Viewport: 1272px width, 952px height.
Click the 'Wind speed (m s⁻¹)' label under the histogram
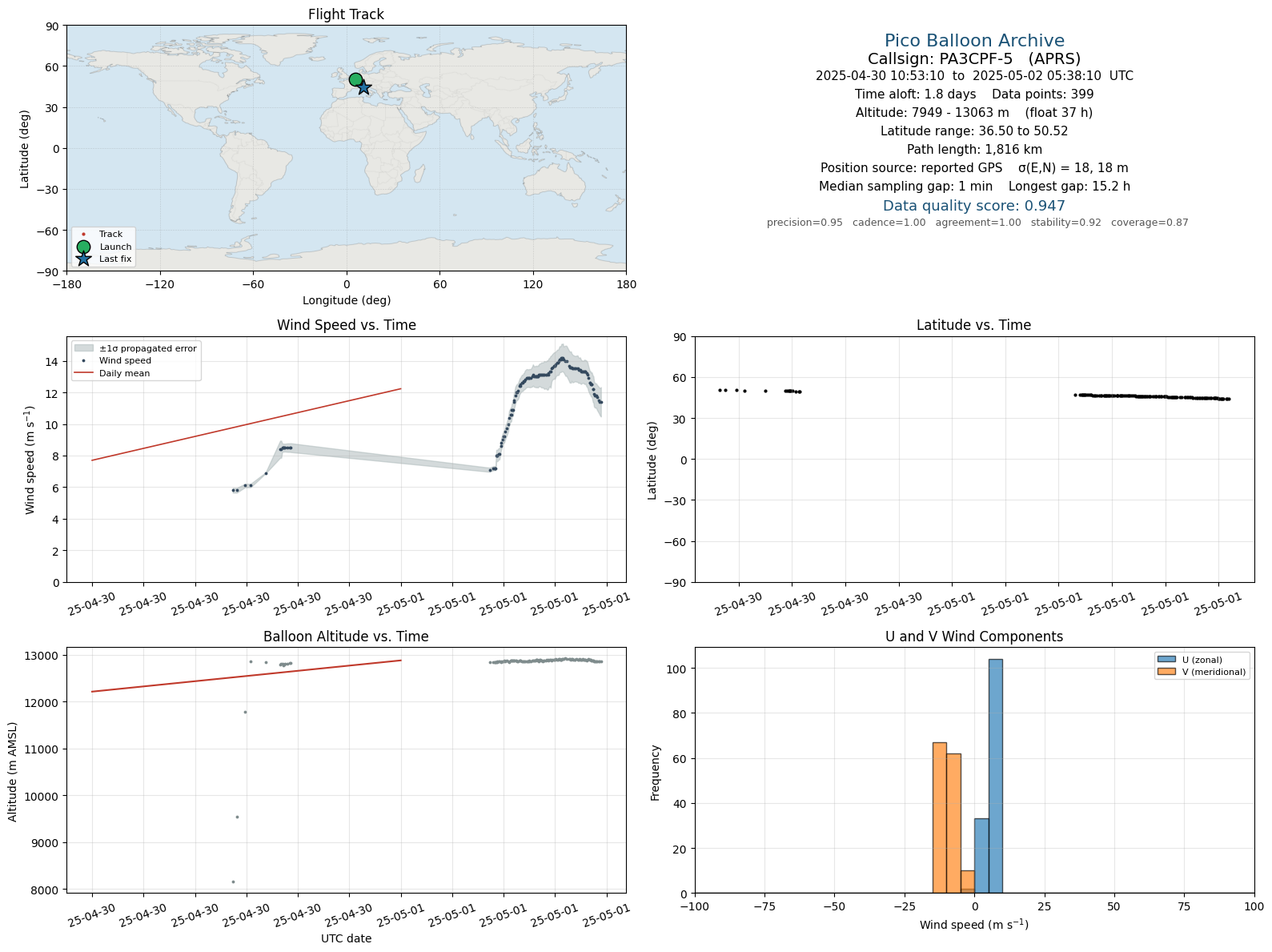coord(973,925)
